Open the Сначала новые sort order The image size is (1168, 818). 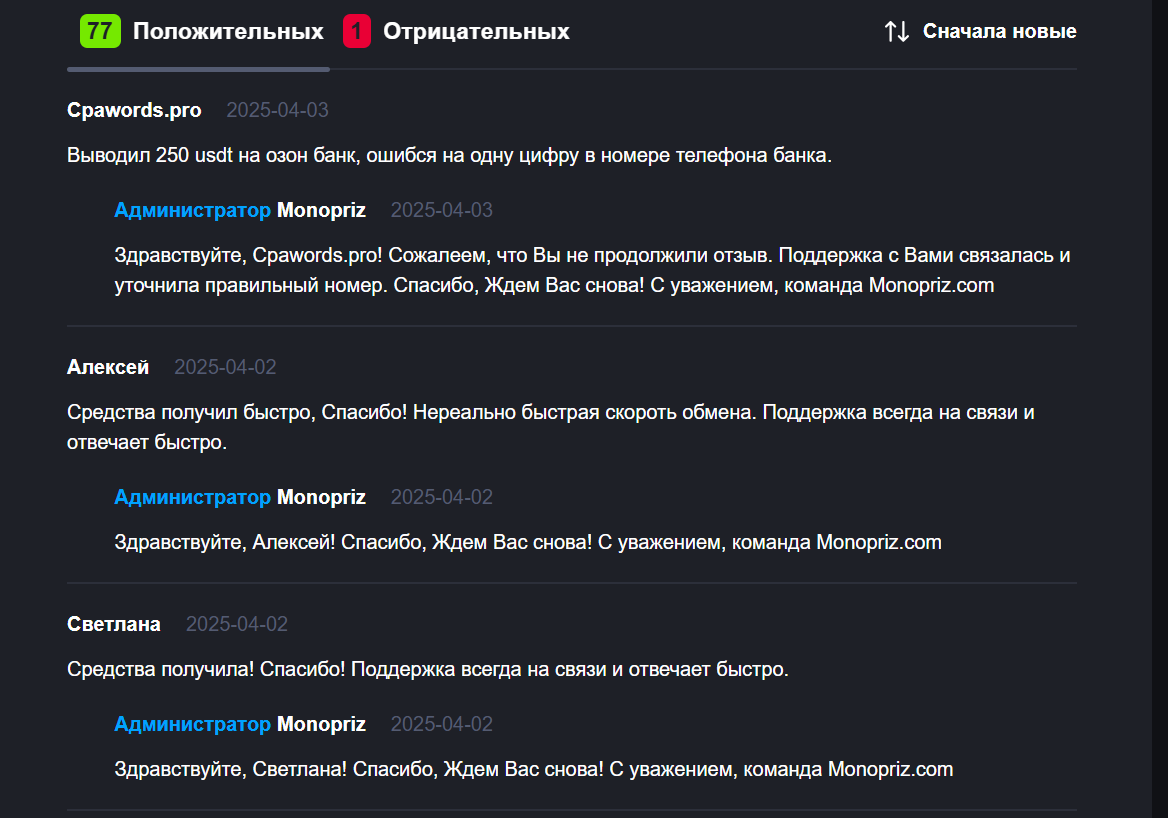pos(1000,31)
